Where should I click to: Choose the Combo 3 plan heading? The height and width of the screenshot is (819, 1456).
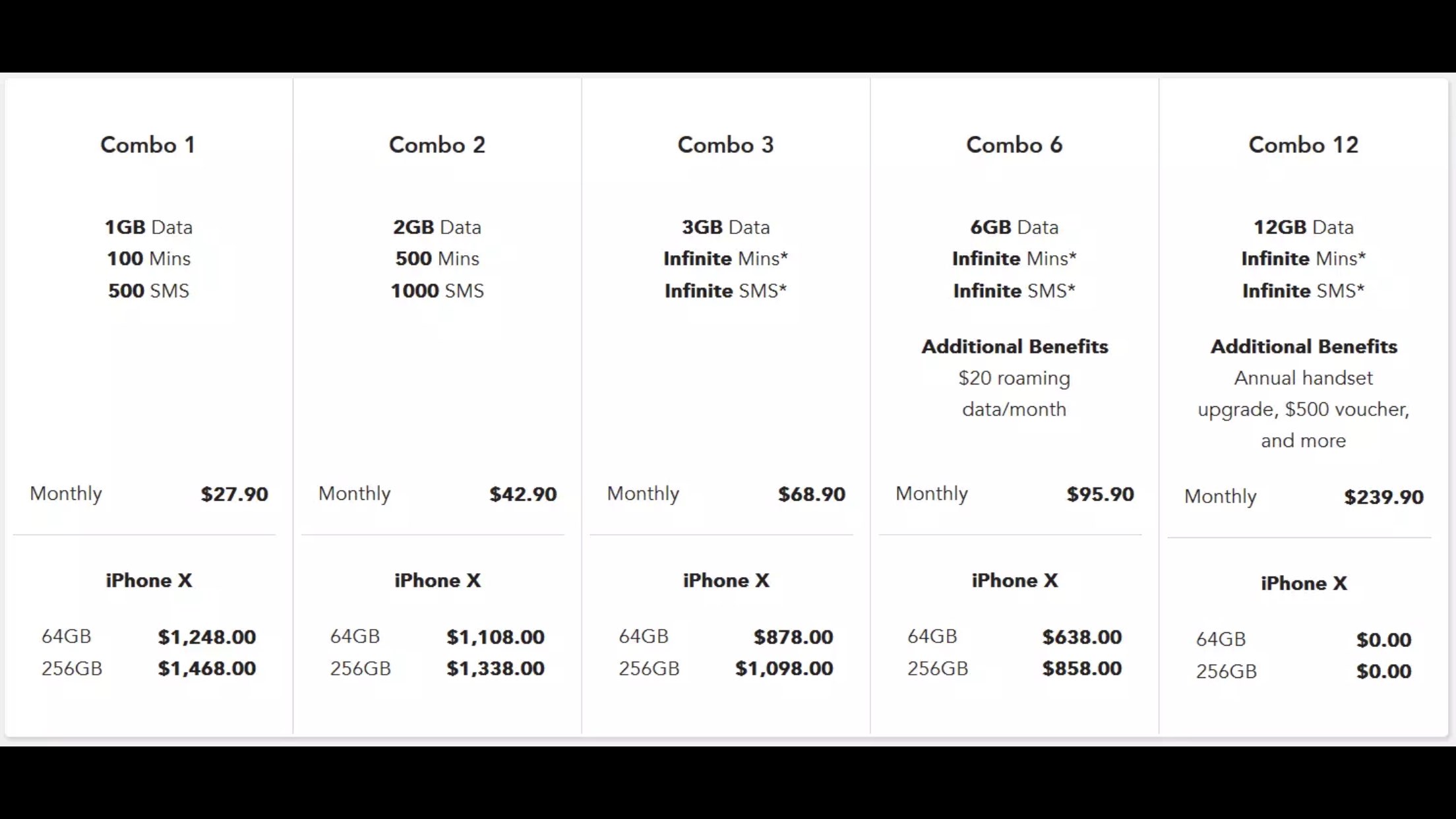tap(725, 145)
